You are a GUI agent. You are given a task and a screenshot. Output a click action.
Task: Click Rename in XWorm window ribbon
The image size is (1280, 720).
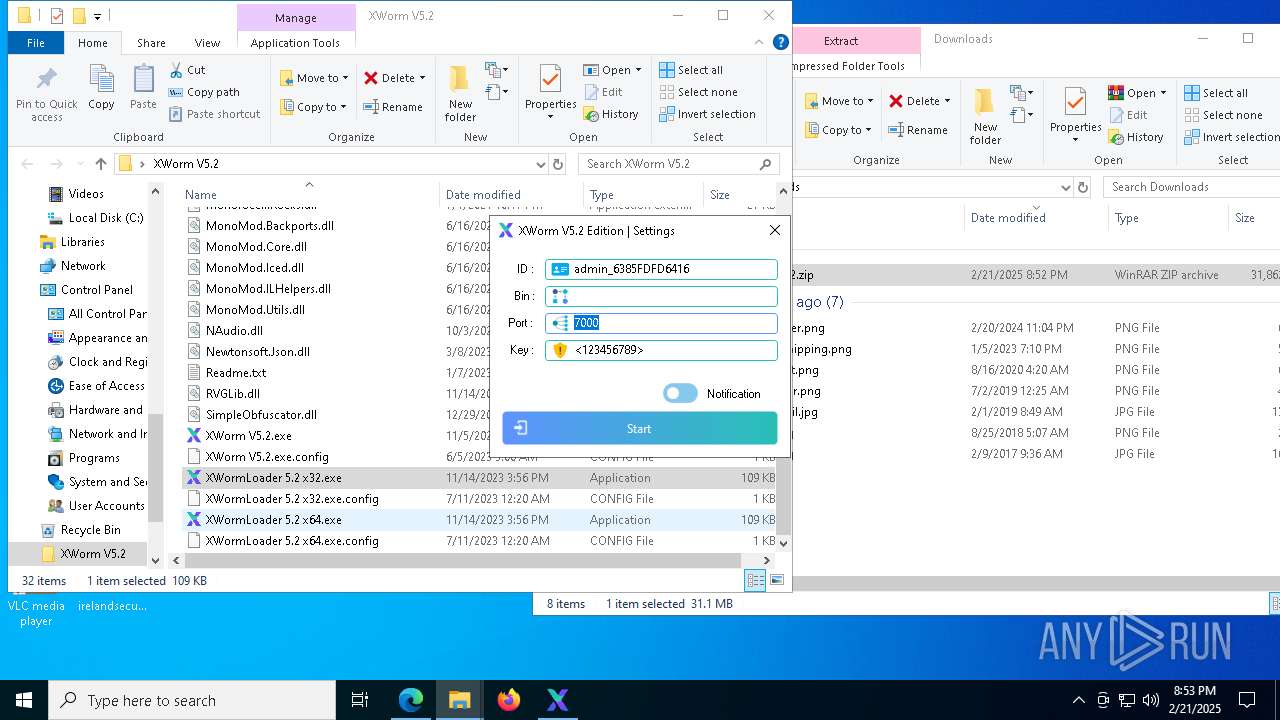tap(392, 107)
